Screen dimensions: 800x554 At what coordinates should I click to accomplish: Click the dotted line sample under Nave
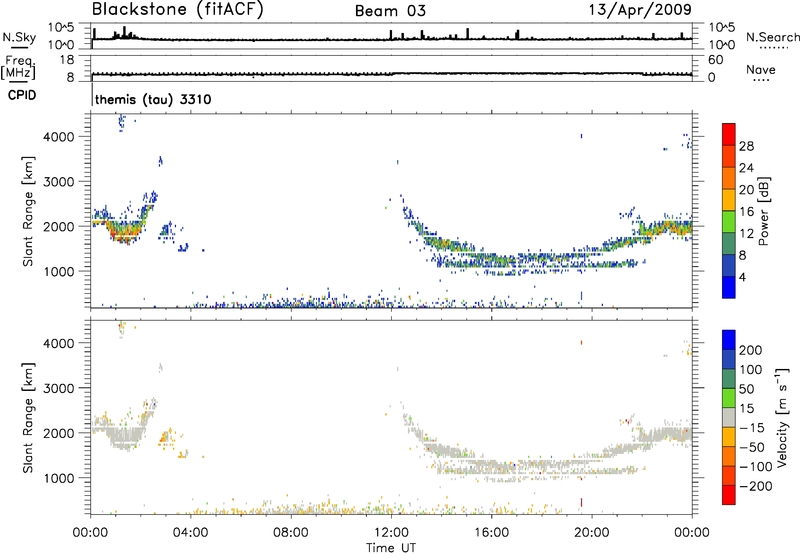pos(761,81)
